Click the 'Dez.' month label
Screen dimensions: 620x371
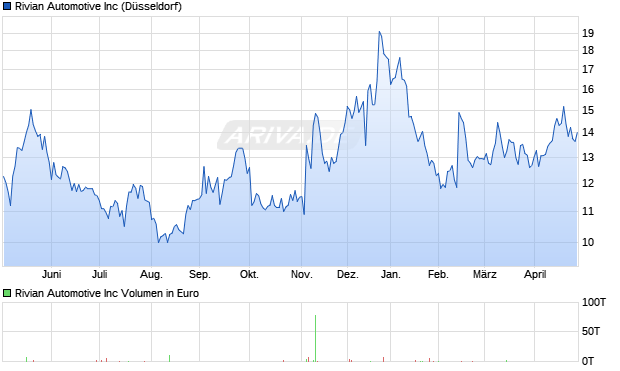point(348,274)
